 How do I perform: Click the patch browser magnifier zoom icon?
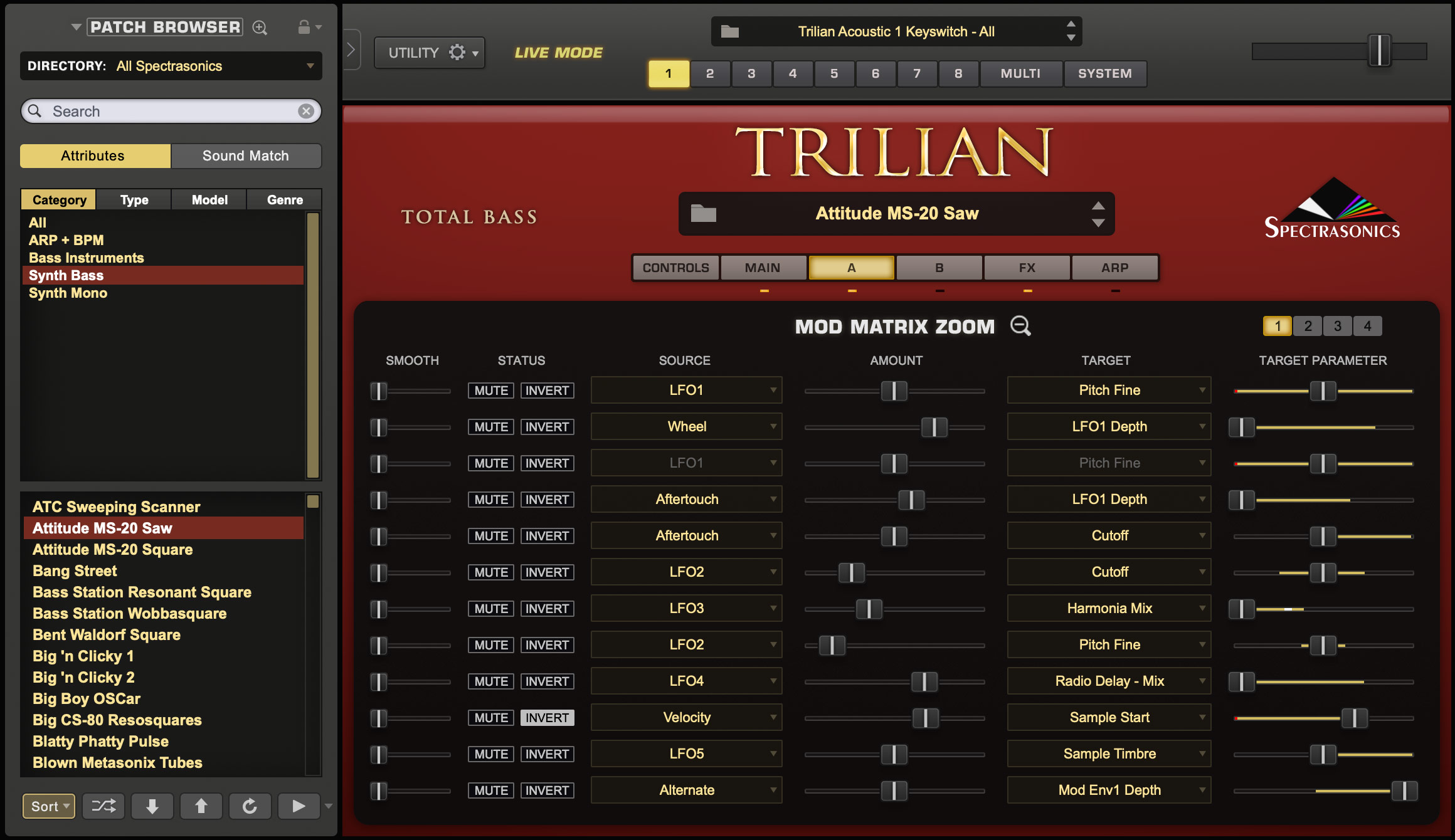tap(260, 28)
